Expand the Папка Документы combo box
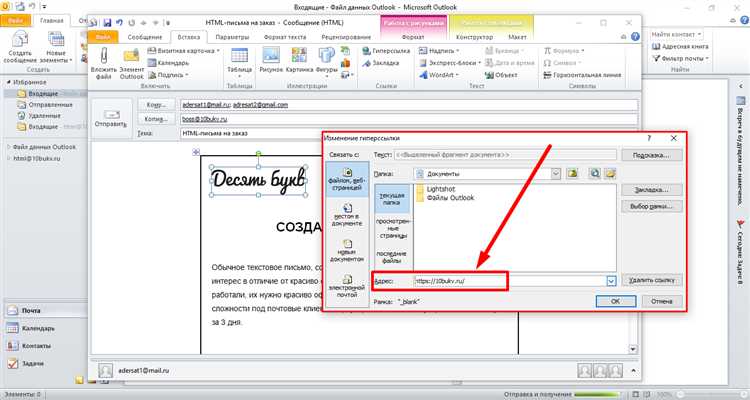The height and width of the screenshot is (400, 750). [x=555, y=174]
